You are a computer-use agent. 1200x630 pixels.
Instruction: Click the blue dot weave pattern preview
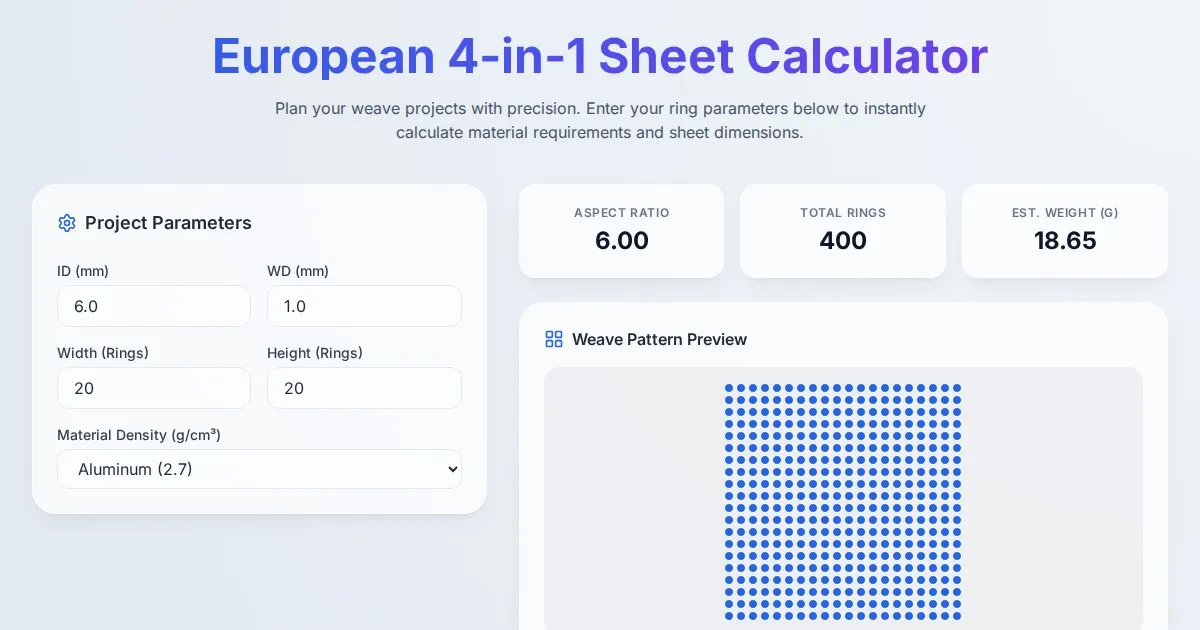click(x=843, y=500)
